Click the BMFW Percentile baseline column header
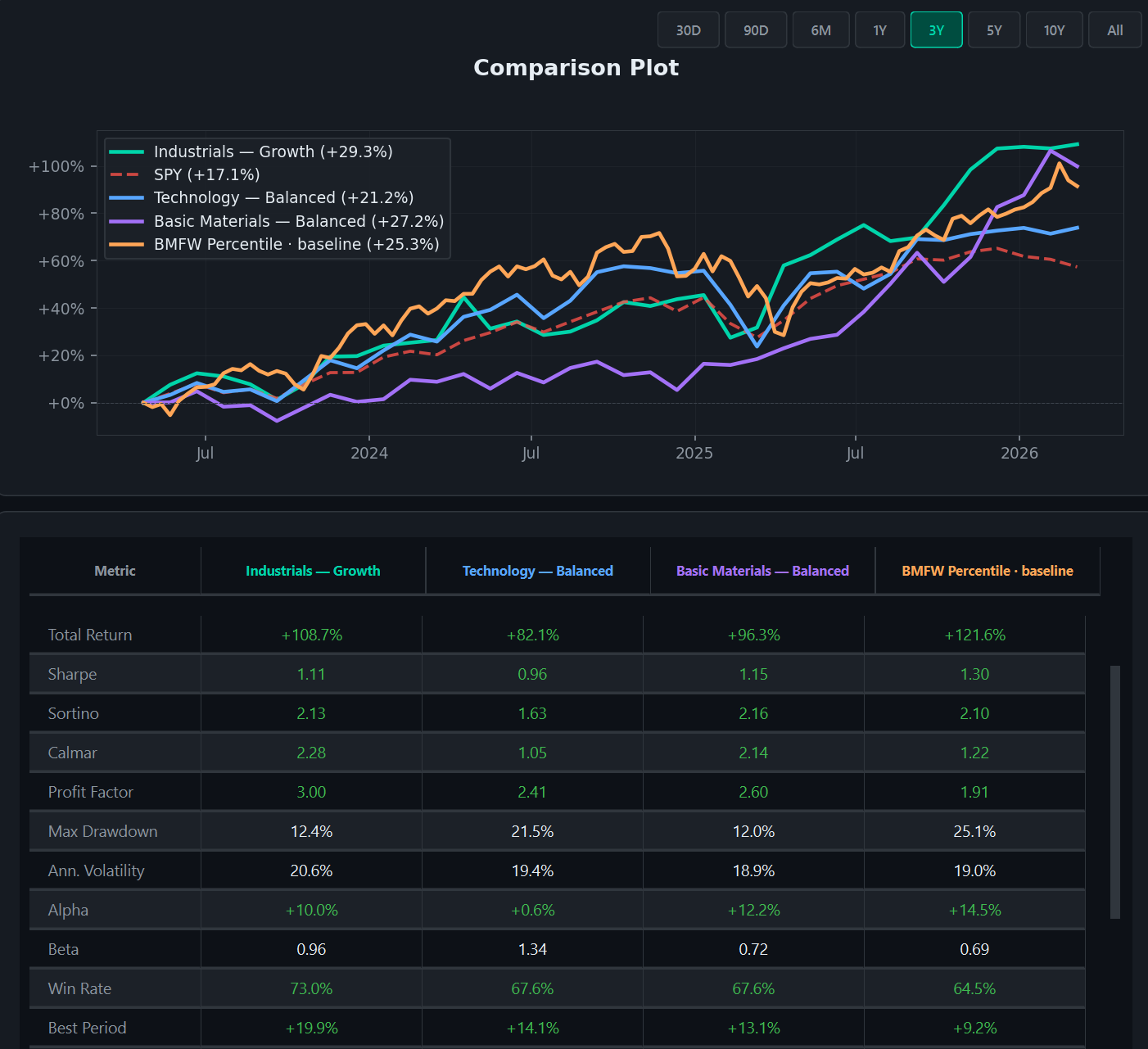Image resolution: width=1148 pixels, height=1049 pixels. pos(988,571)
